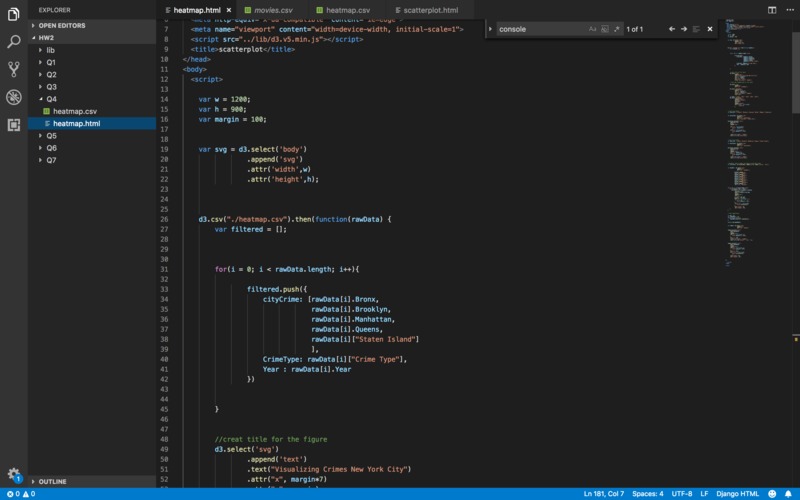Viewport: 800px width, 500px height.
Task: Click Ln 181, Col 7 in status bar
Action: (604, 494)
